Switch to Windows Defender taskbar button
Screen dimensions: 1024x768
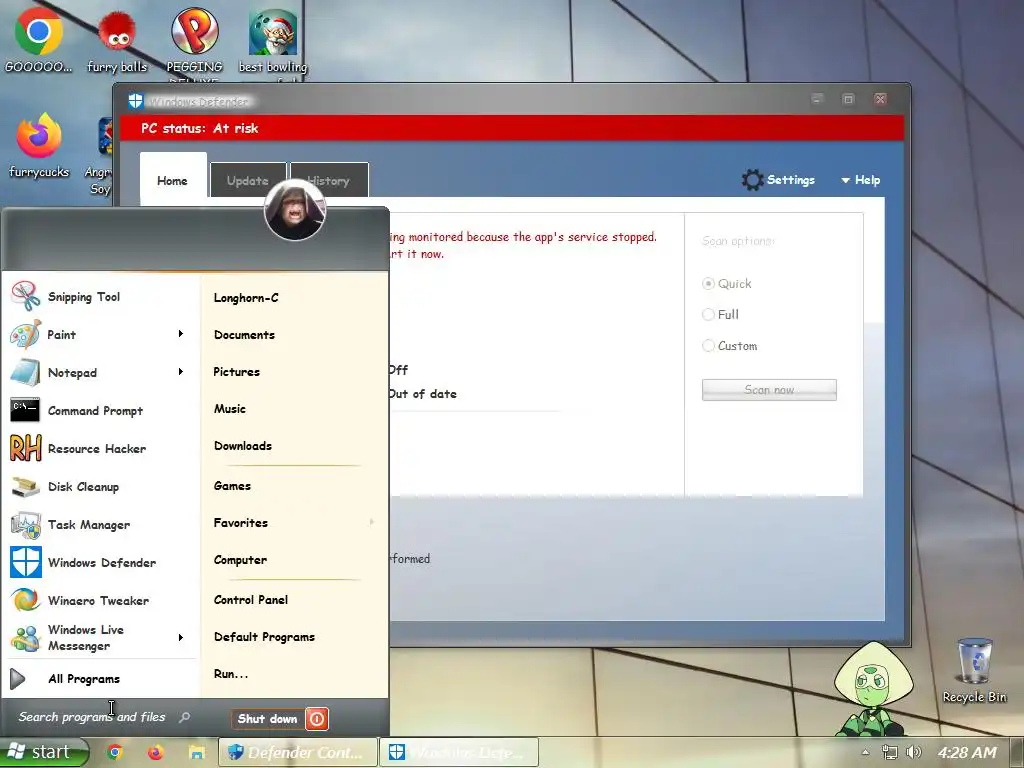(x=459, y=752)
